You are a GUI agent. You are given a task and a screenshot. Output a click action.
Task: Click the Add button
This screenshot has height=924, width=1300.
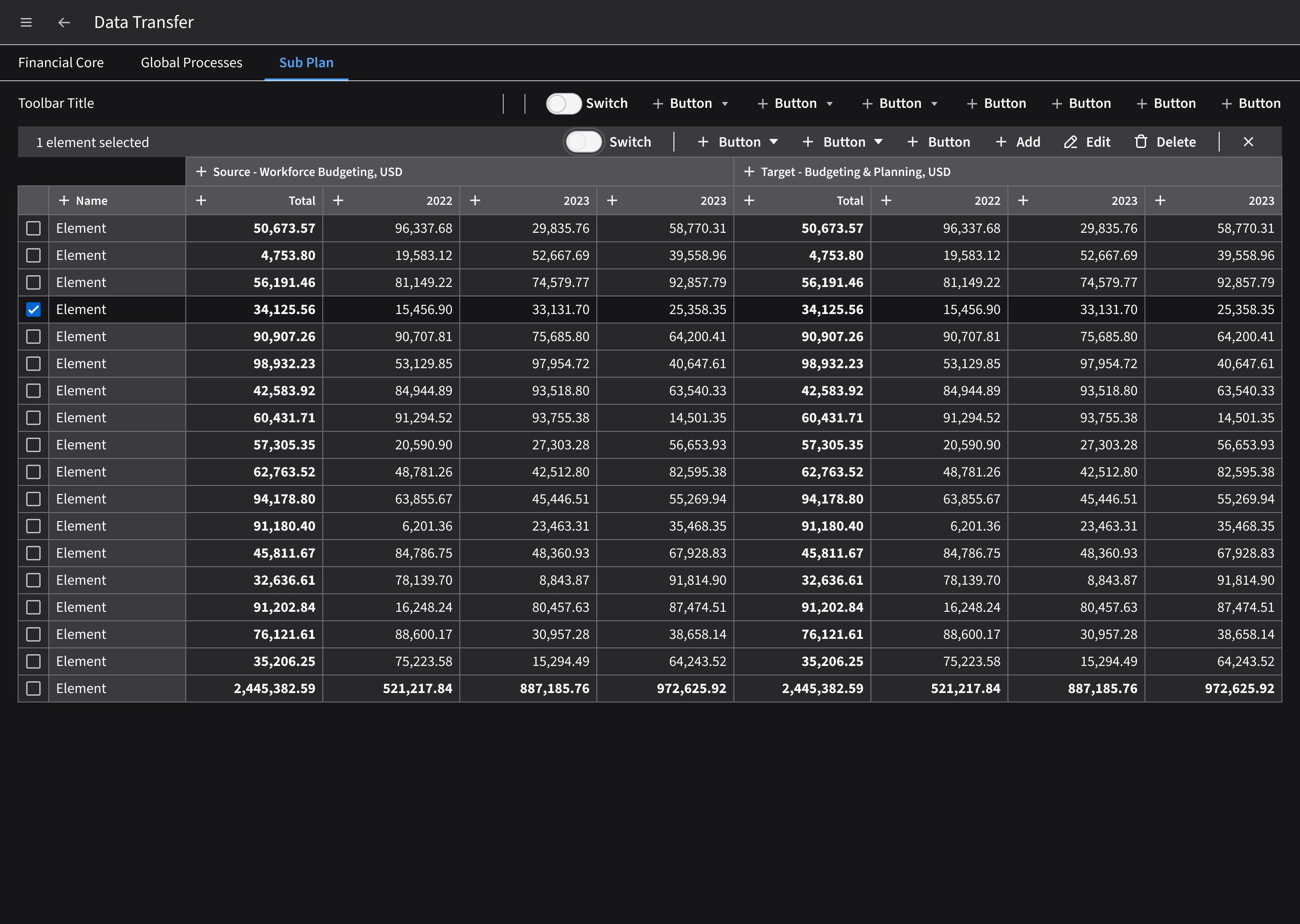click(1018, 142)
